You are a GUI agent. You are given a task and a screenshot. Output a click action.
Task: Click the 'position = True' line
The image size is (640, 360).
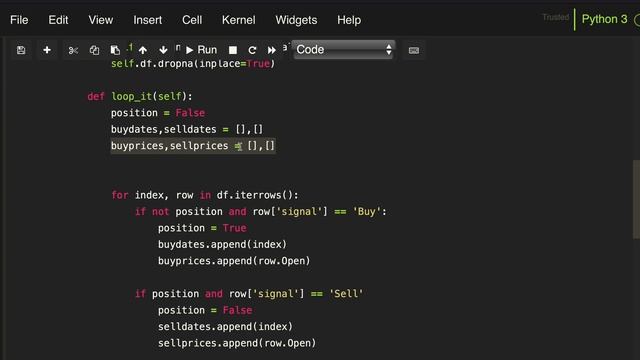(x=202, y=228)
